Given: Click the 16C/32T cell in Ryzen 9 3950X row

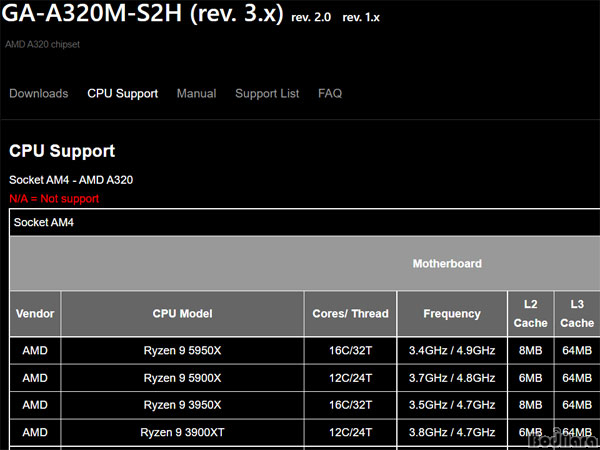Looking at the screenshot, I should point(351,405).
